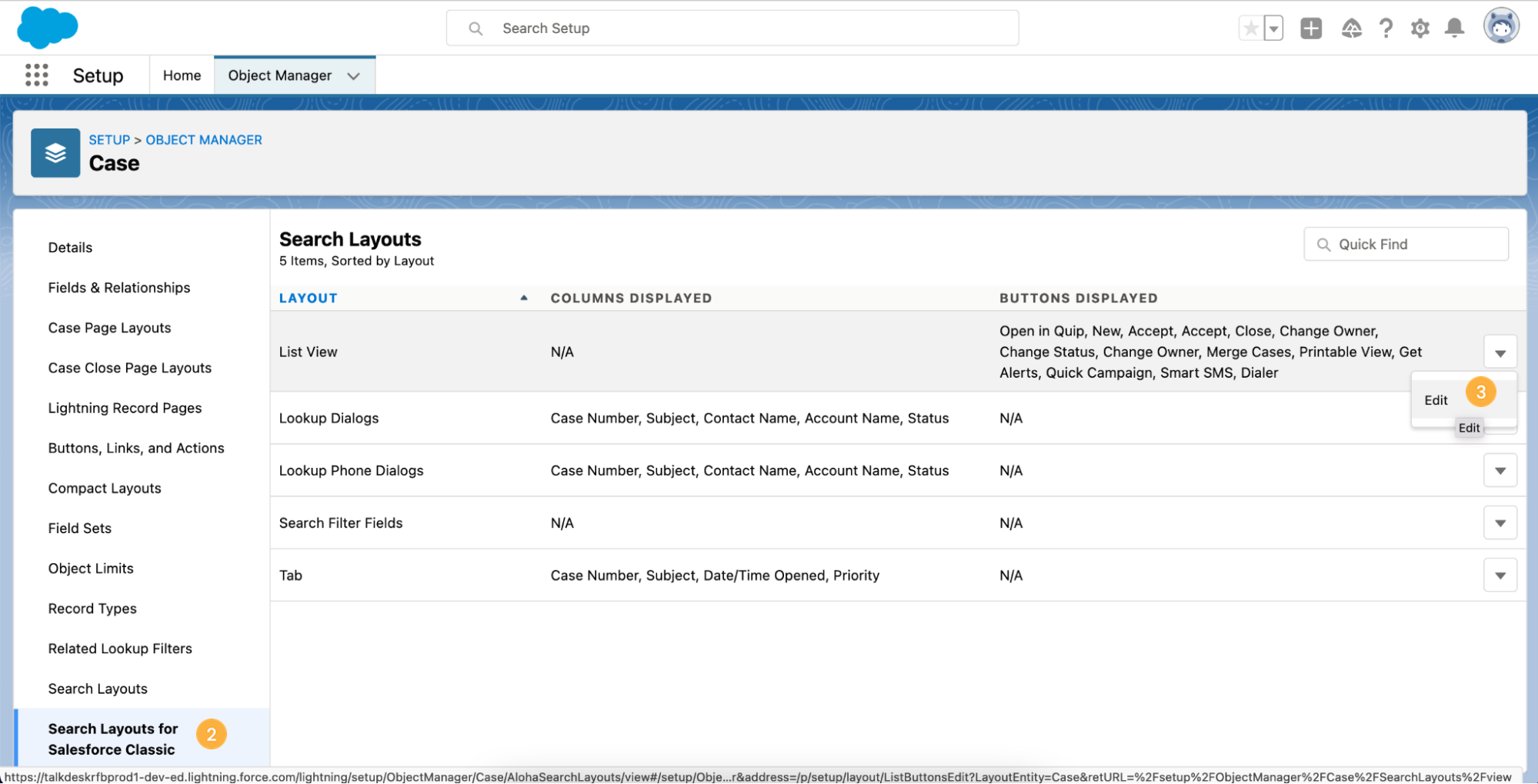Click the Tab row columns text
Viewport: 1538px width, 784px height.
pyautogui.click(x=715, y=575)
